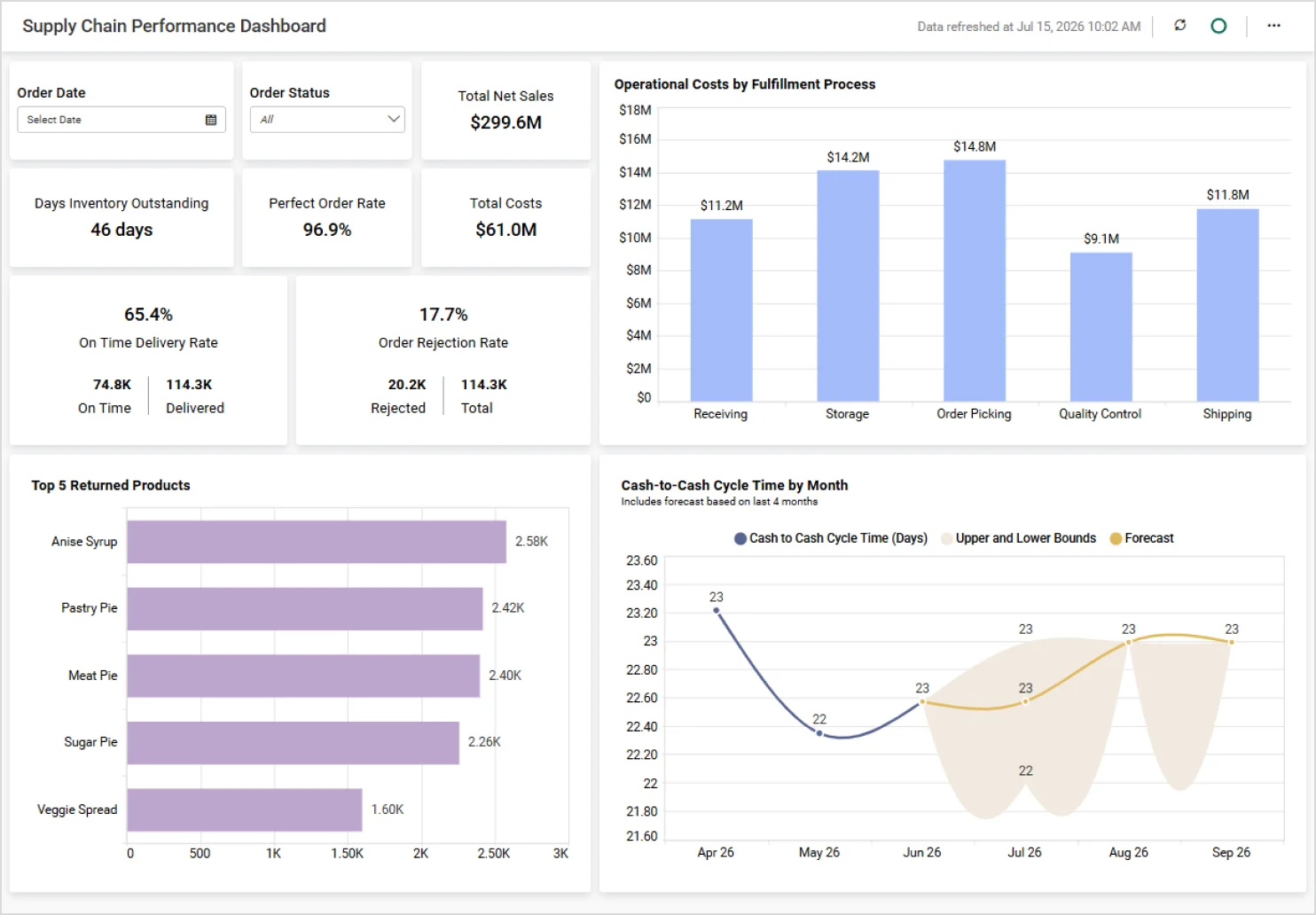Screen dimensions: 1316x915
Task: Click the Perfect Order Rate 96.9% value
Action: coord(327,230)
